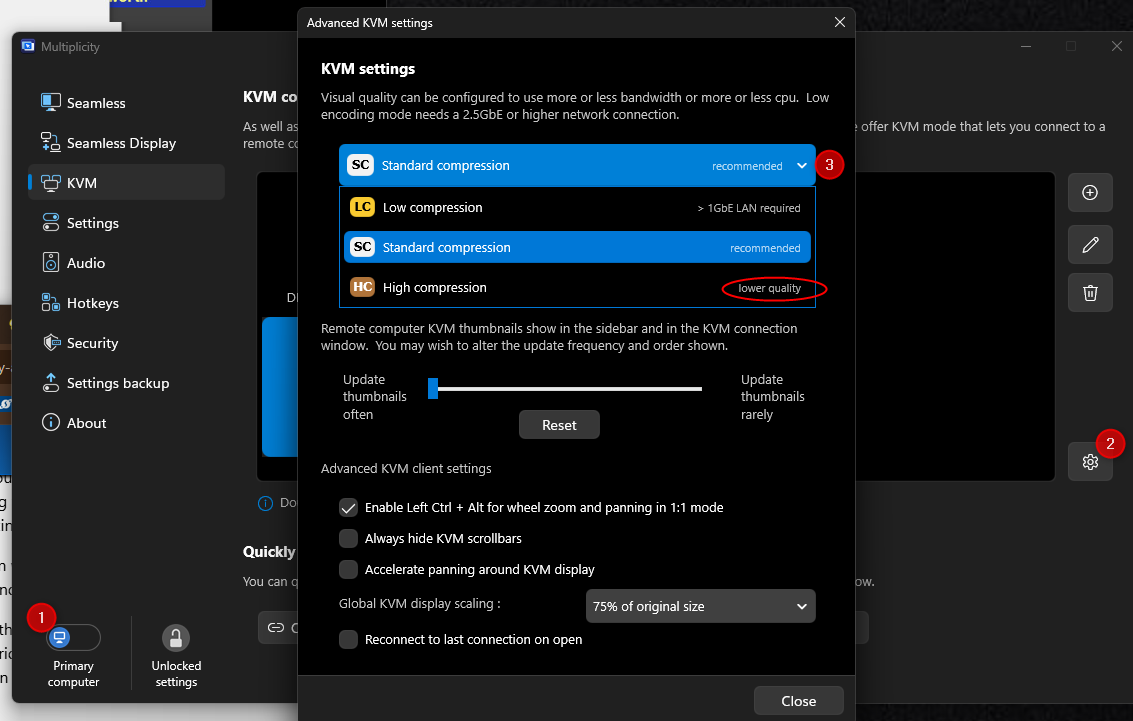
Task: Click the Unlocked settings padlock icon
Action: [176, 638]
